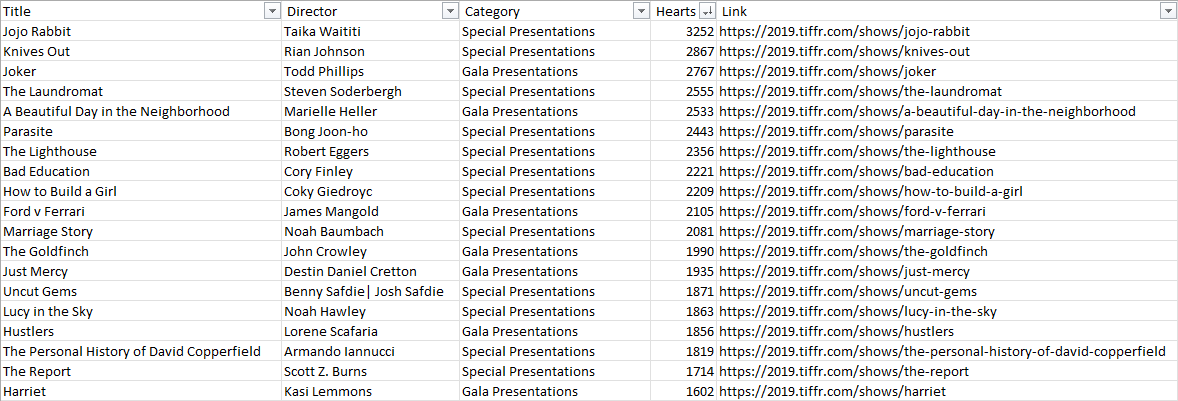
Task: Open the Hearts sorted filter dropdown
Action: [707, 11]
